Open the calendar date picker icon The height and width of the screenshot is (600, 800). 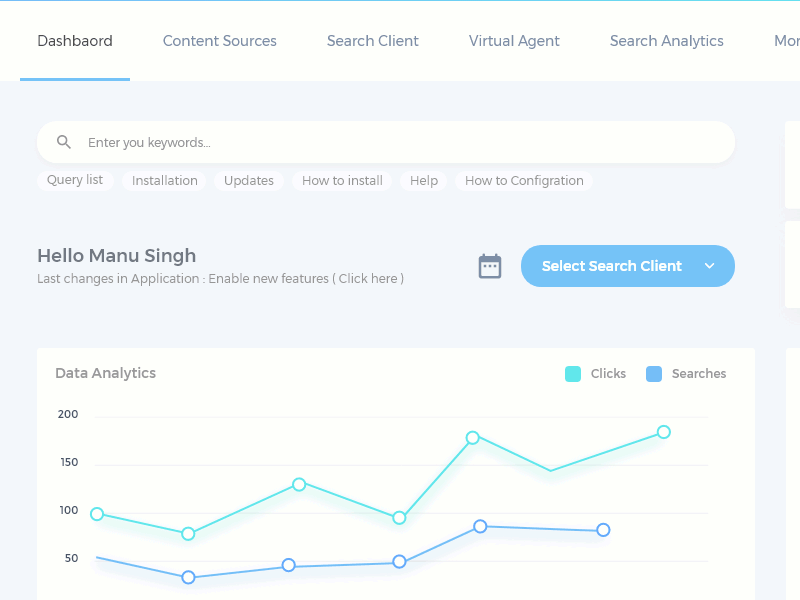point(490,266)
